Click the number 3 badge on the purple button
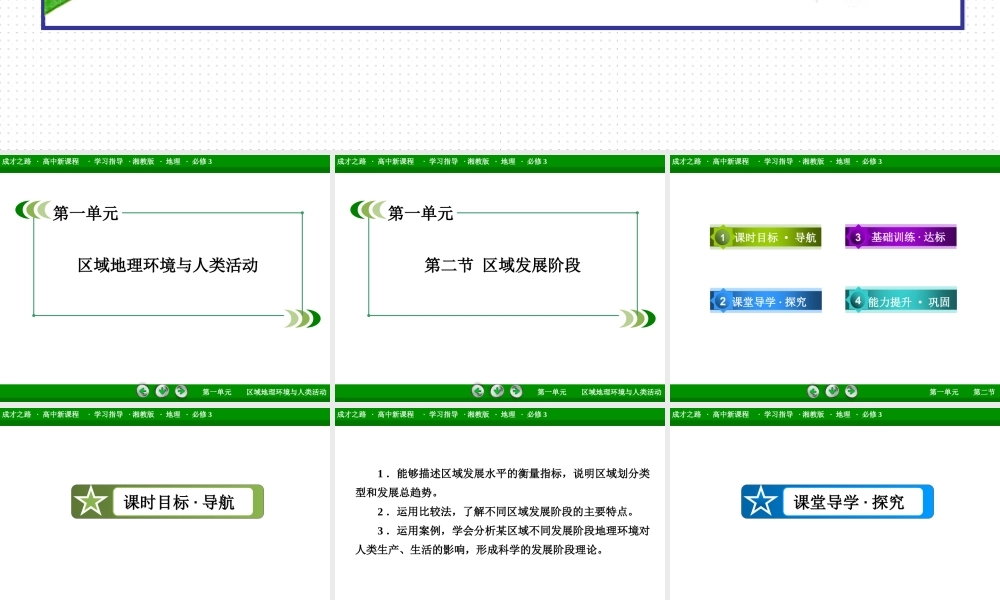1000x600 pixels. point(858,237)
